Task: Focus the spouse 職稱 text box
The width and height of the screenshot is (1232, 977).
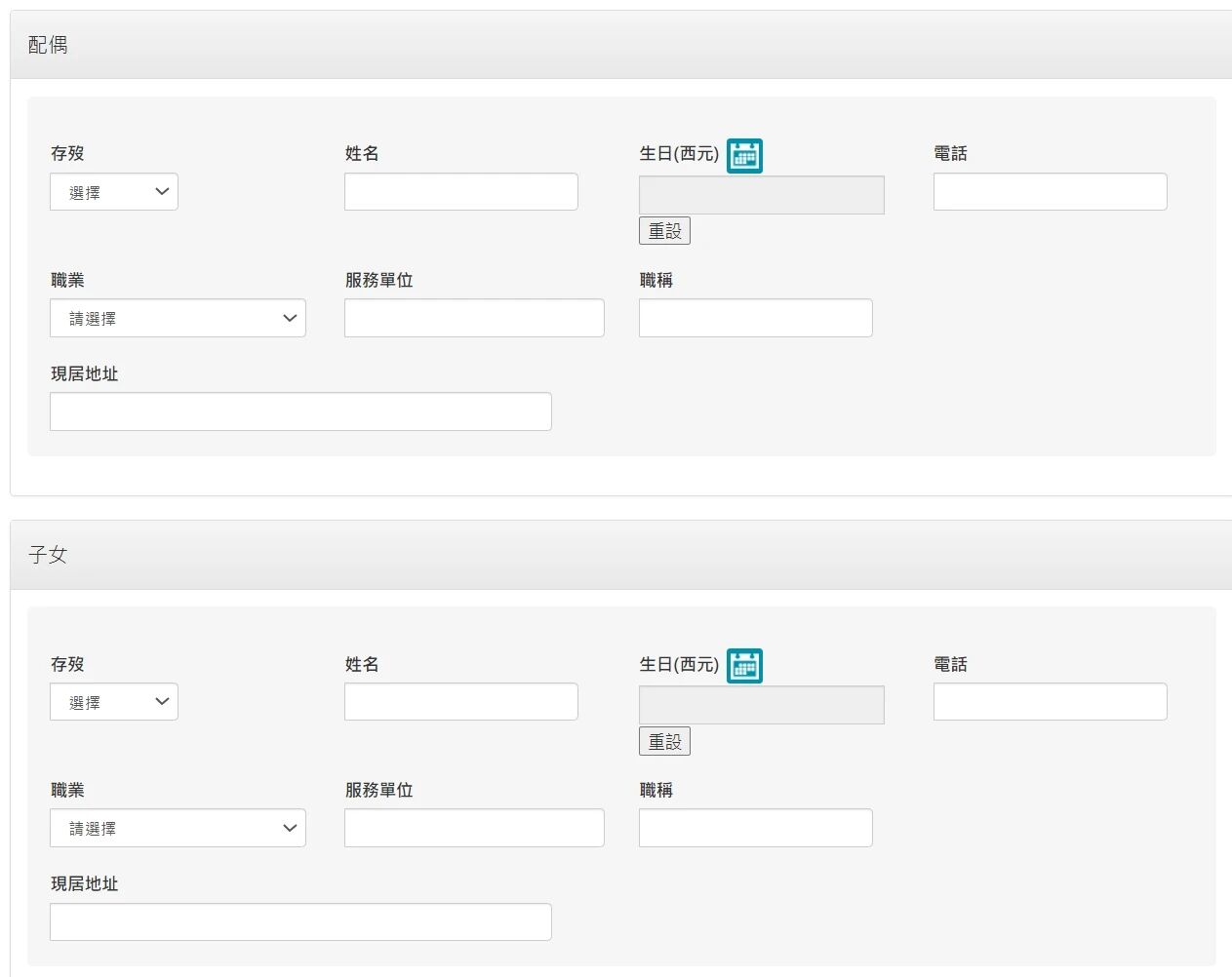Action: (755, 318)
